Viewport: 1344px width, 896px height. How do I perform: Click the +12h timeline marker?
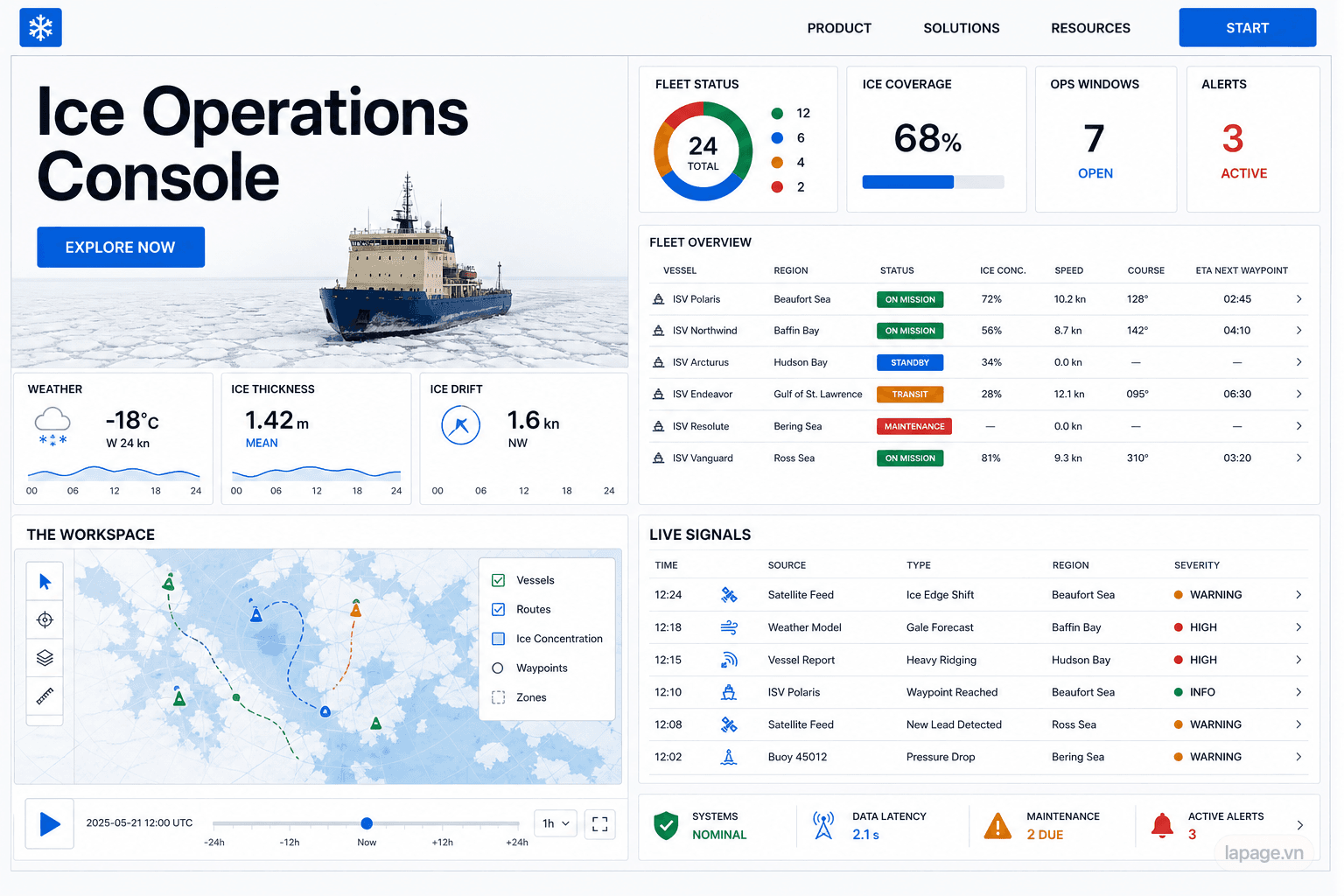[x=442, y=843]
